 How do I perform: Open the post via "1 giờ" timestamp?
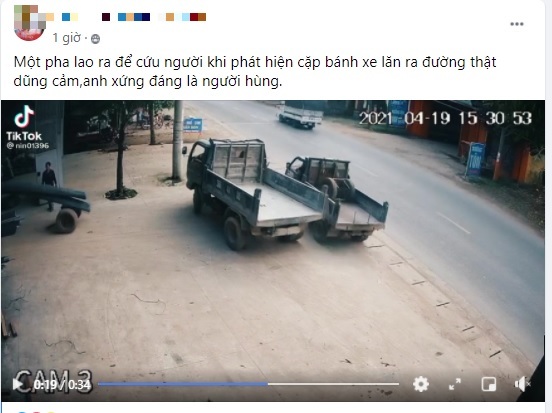pyautogui.click(x=67, y=38)
